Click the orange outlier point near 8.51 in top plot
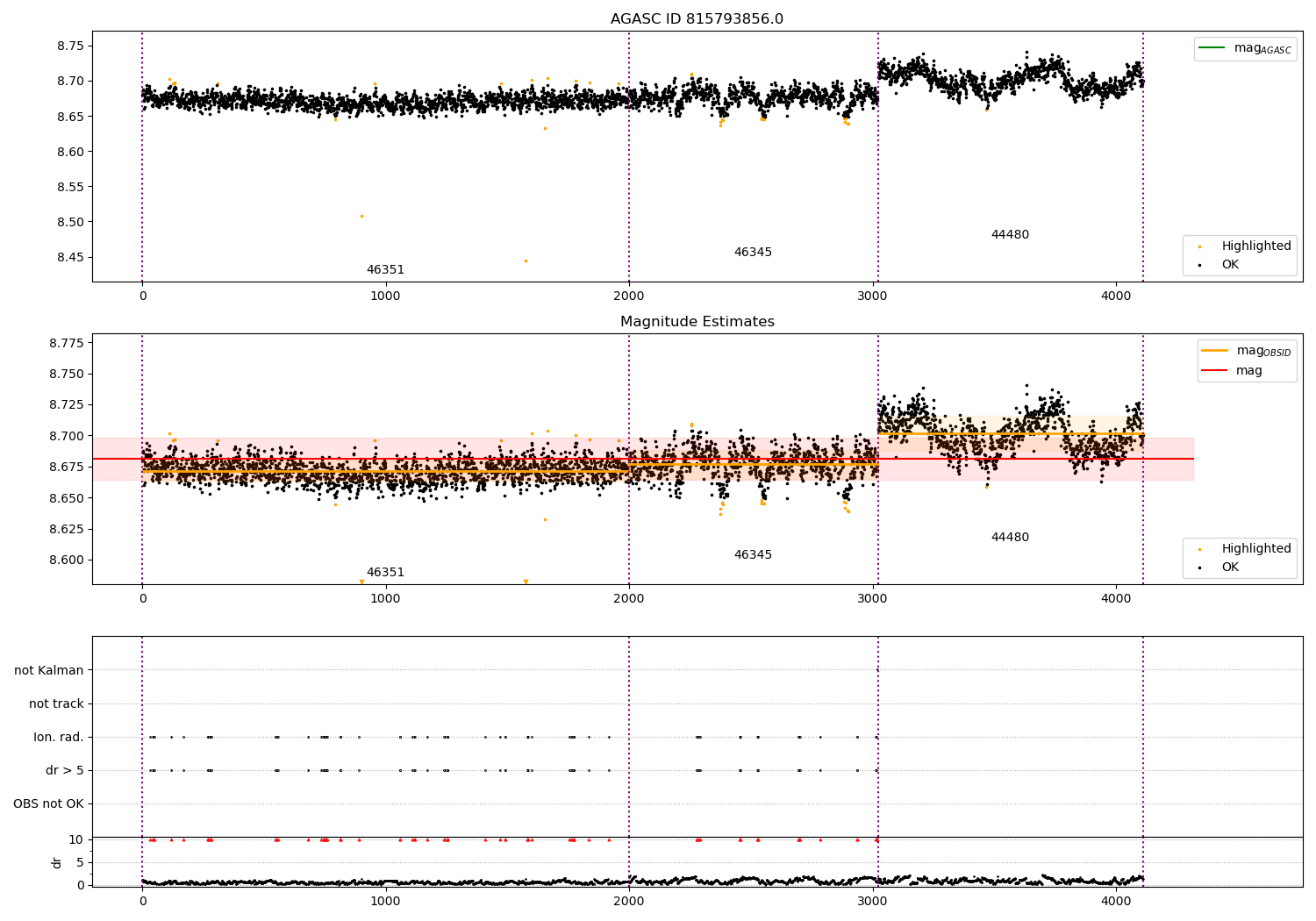The image size is (1316, 921). (361, 216)
